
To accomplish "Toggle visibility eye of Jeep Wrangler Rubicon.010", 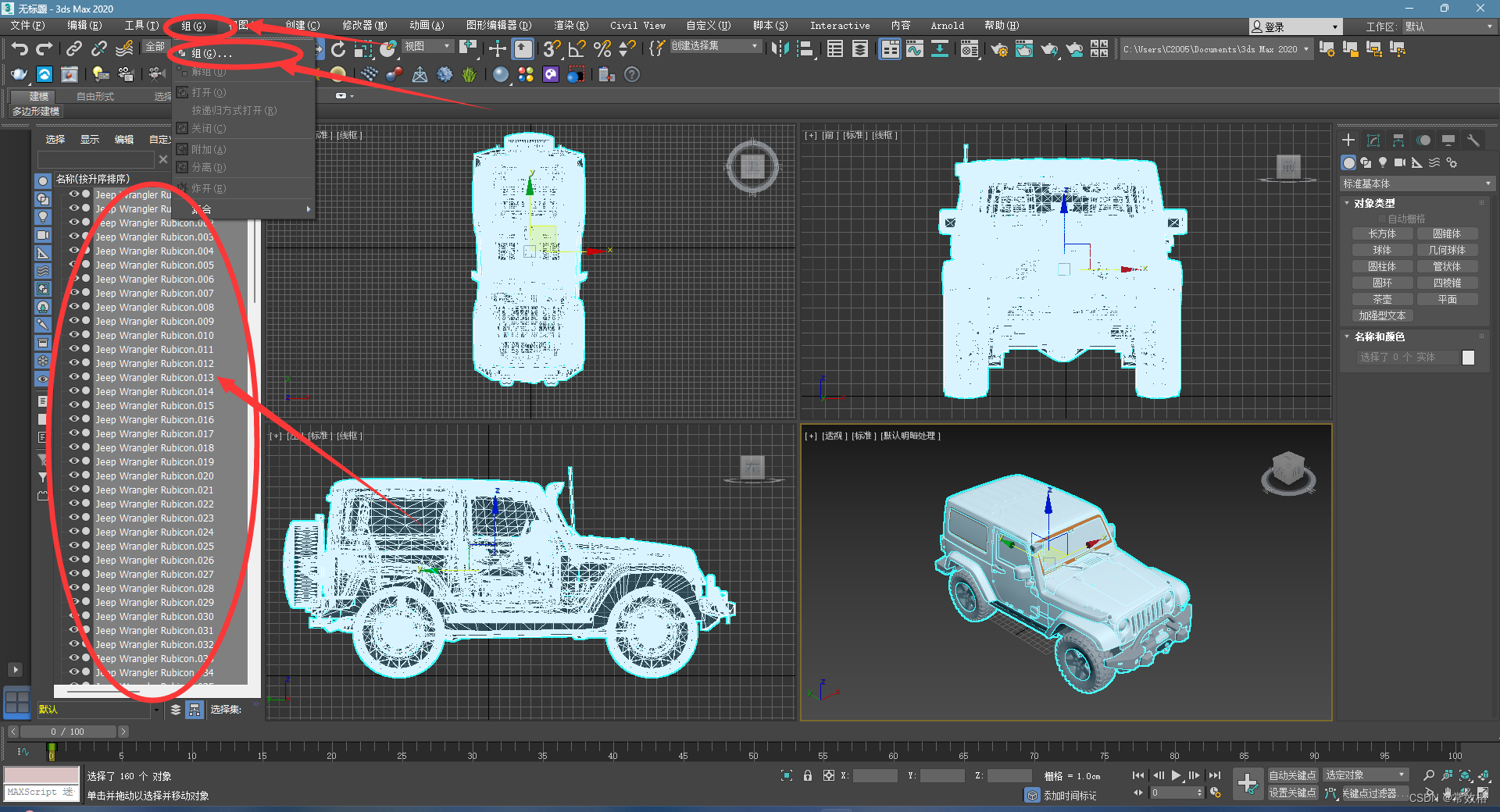I will [74, 335].
